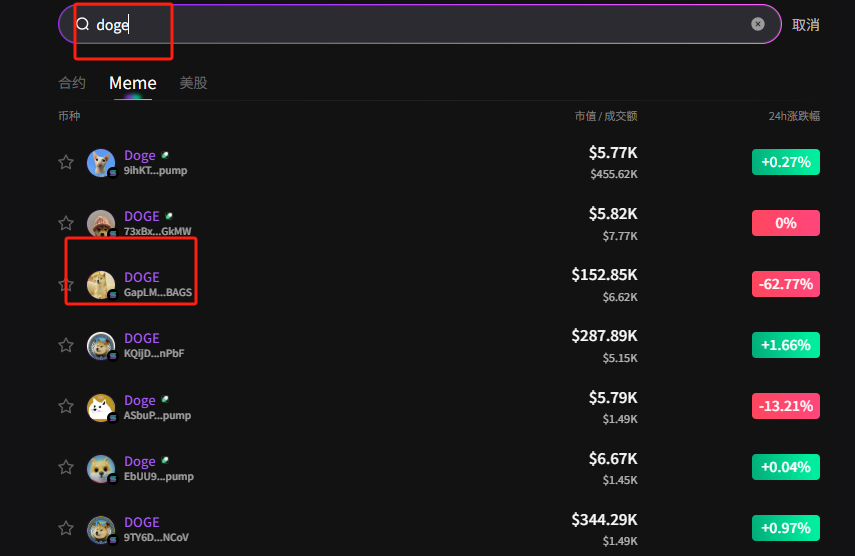Star the DOGE KQijD...nPbF token

66,346
